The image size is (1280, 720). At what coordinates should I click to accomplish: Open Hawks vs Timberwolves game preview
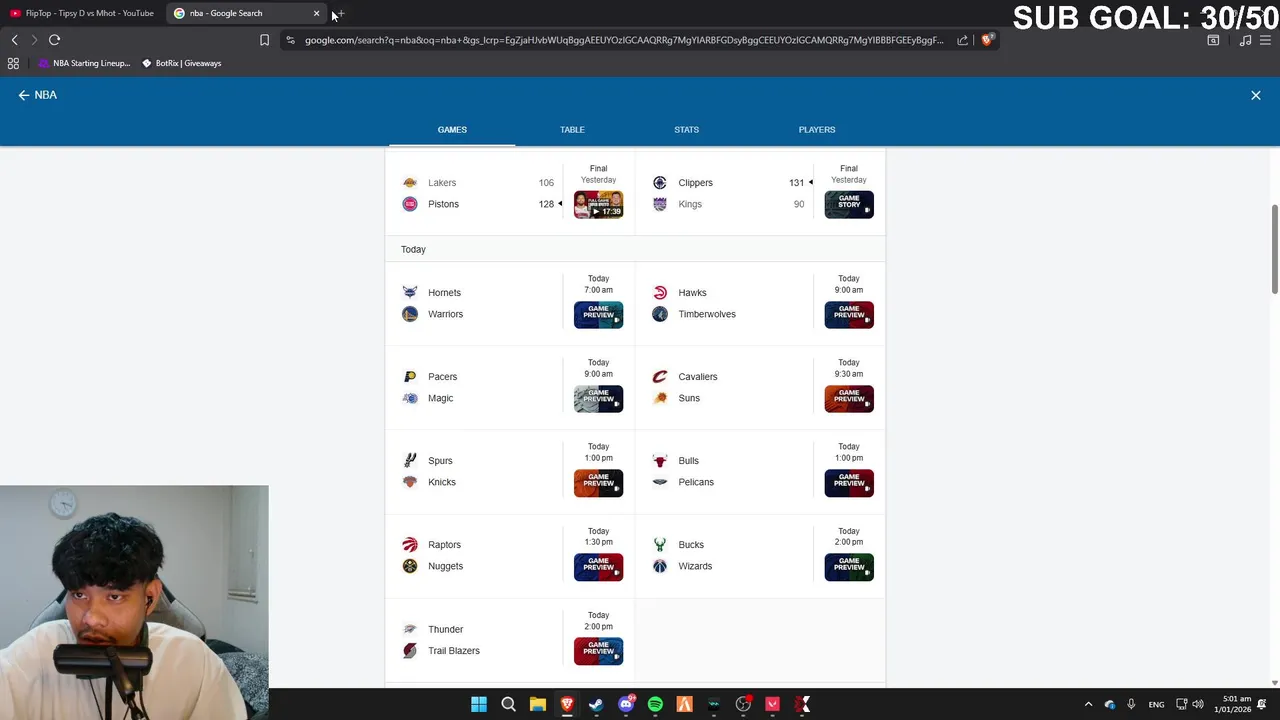[849, 315]
